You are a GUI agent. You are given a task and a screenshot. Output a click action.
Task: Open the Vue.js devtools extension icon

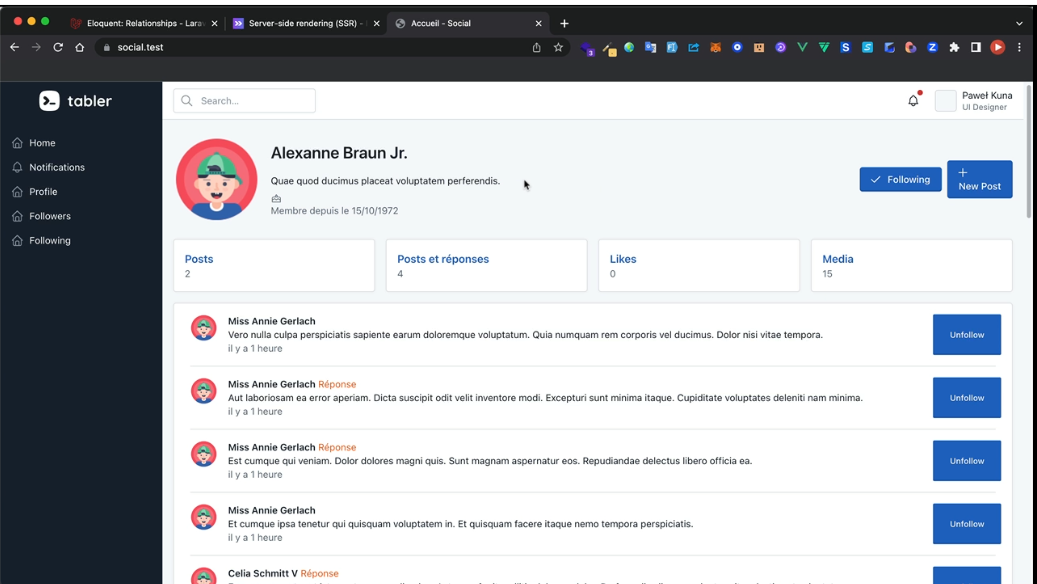click(801, 46)
